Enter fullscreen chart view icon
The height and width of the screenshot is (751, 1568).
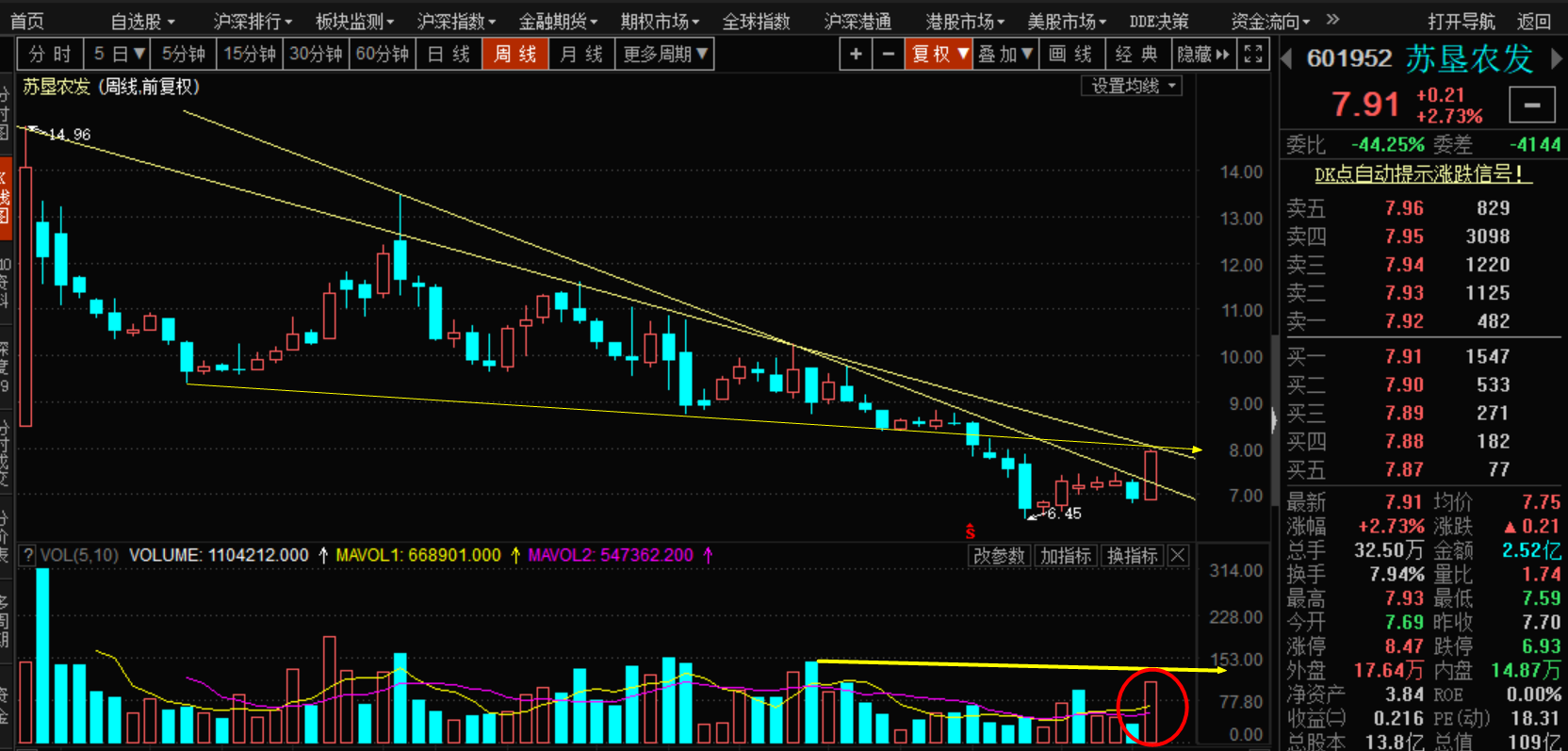coord(1252,54)
